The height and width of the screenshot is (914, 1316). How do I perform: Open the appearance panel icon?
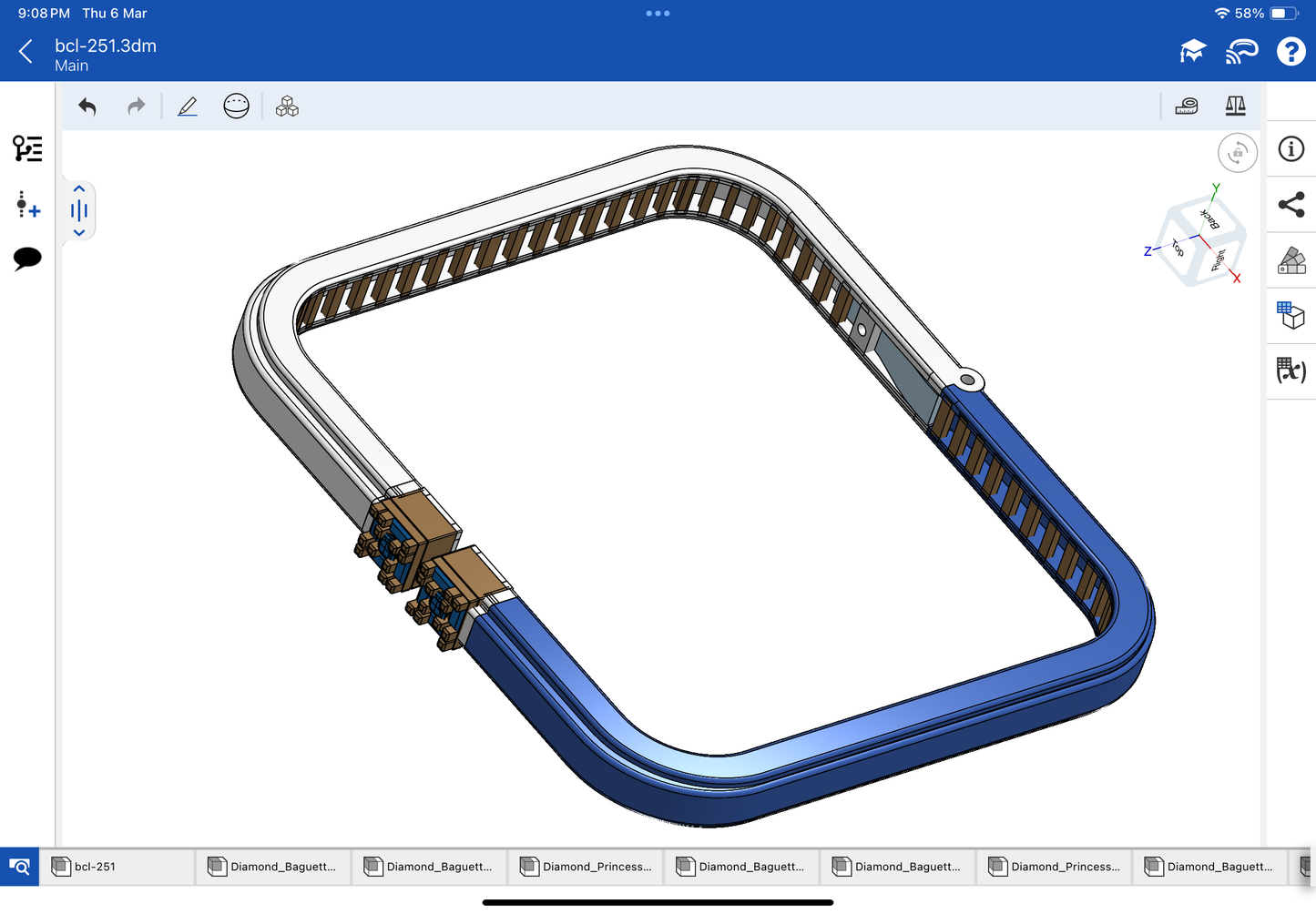pos(1291,260)
